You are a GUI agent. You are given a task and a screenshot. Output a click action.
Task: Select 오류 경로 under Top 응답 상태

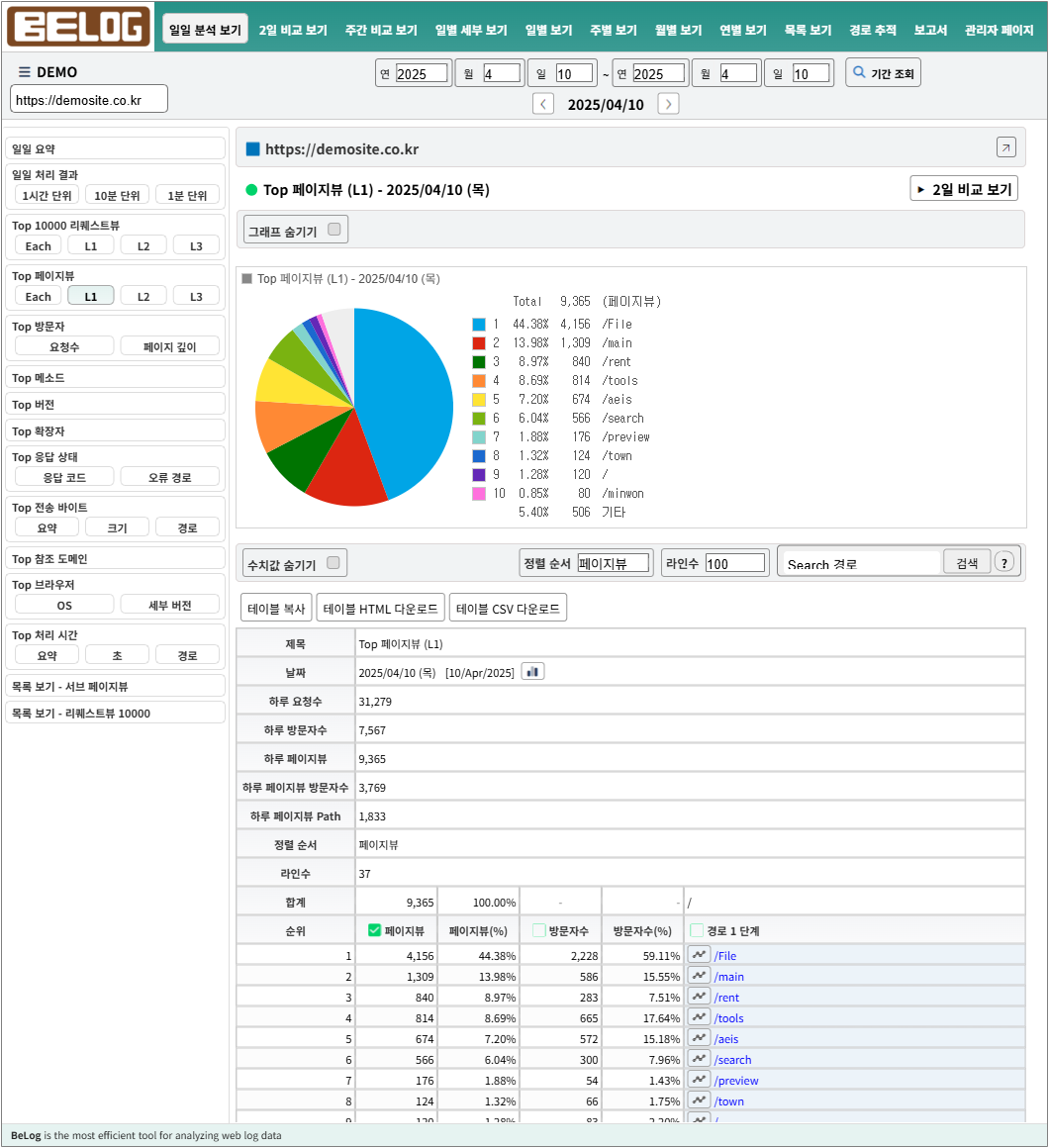click(x=170, y=477)
